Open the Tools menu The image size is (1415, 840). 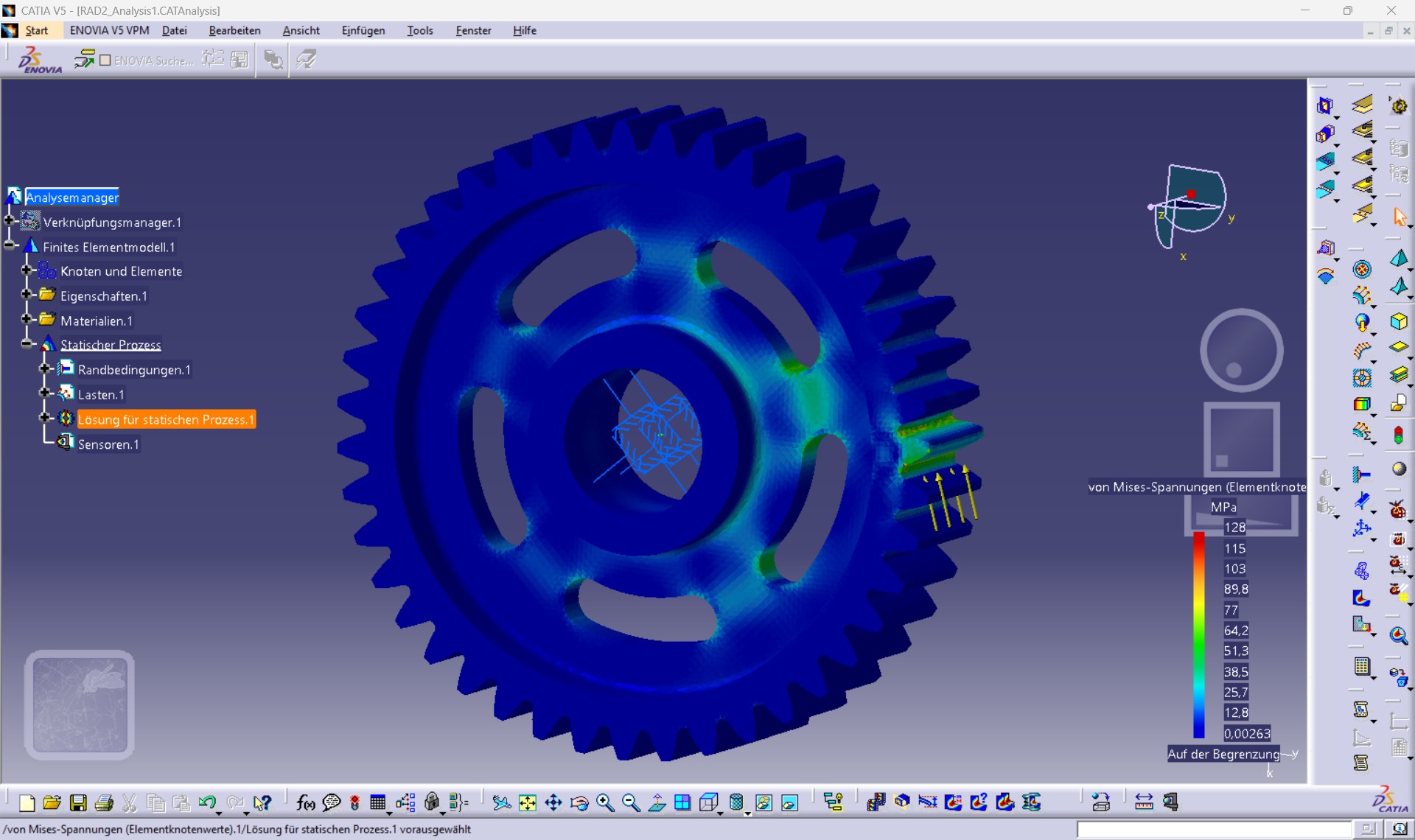(x=420, y=30)
